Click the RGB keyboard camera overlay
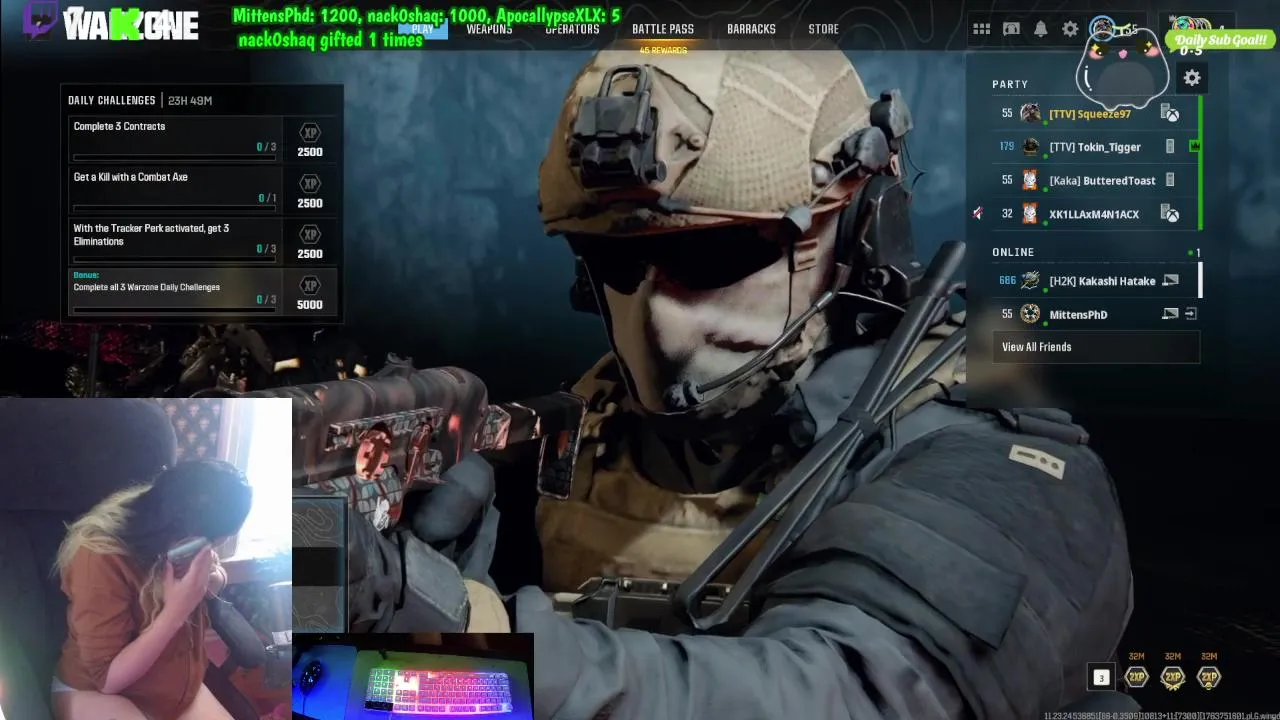 coord(413,677)
